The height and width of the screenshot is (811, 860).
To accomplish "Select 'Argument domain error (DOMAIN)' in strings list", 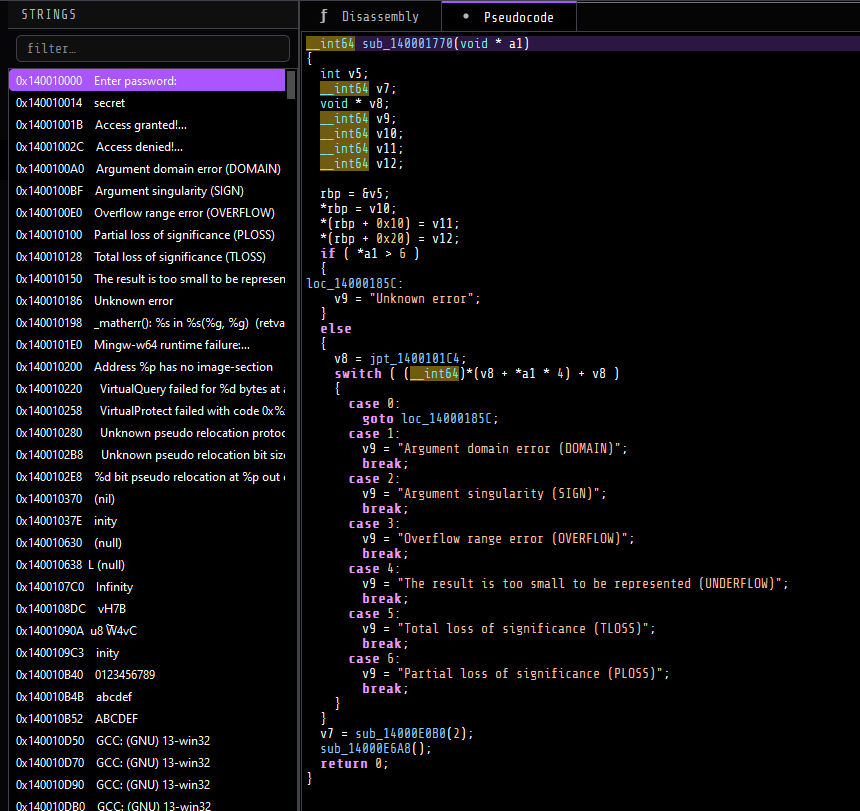I will click(x=147, y=168).
